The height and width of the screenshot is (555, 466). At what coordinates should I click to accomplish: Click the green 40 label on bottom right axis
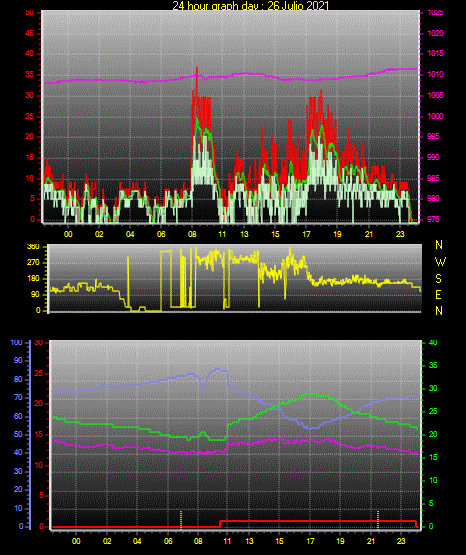pyautogui.click(x=433, y=342)
